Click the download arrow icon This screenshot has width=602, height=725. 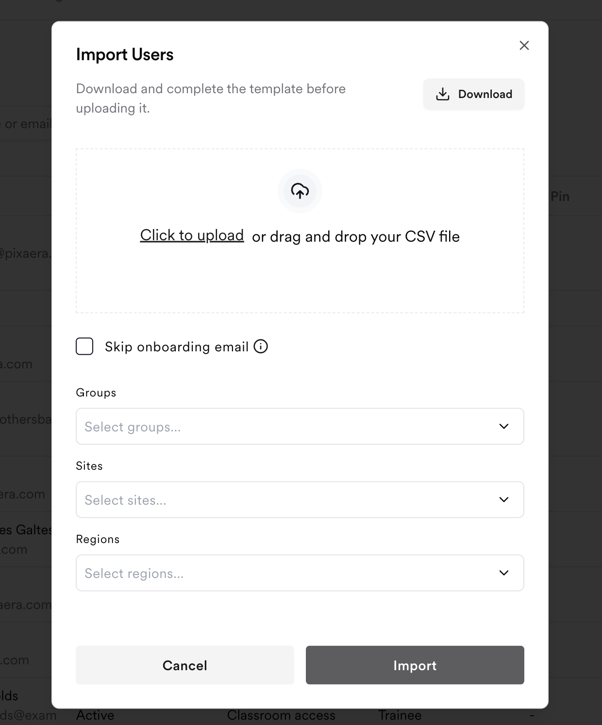pyautogui.click(x=443, y=94)
